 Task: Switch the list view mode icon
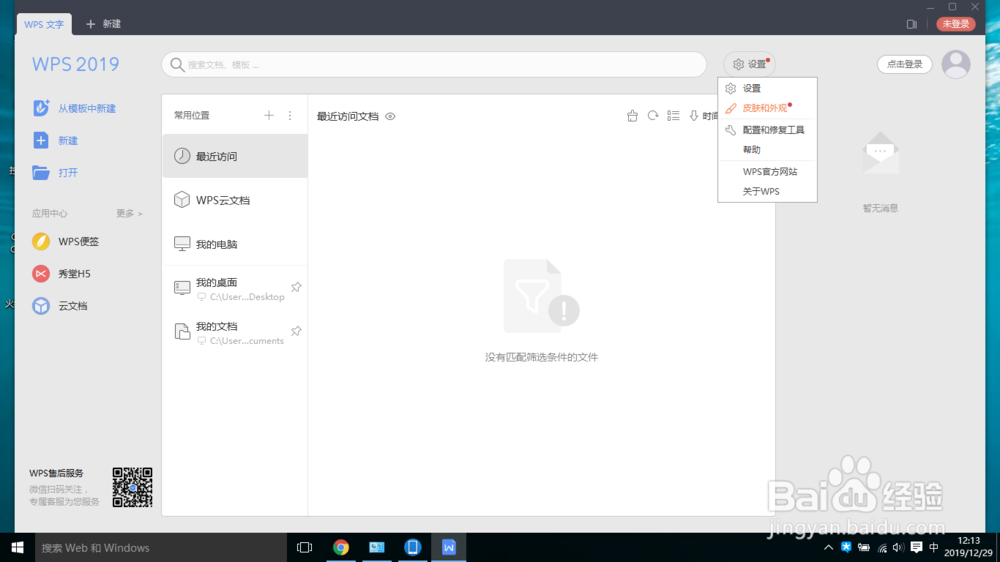673,115
